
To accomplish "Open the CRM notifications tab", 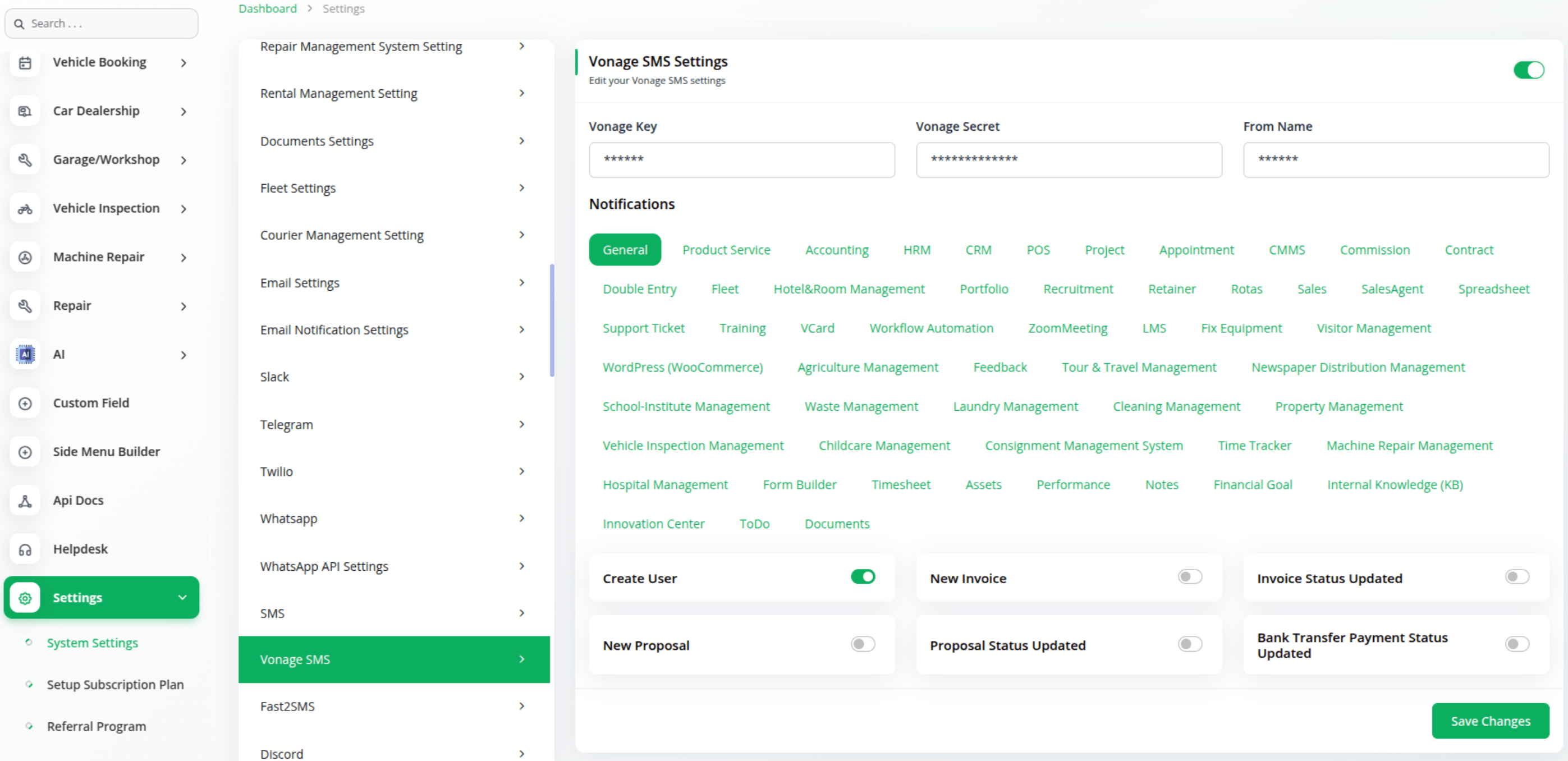I will click(978, 250).
